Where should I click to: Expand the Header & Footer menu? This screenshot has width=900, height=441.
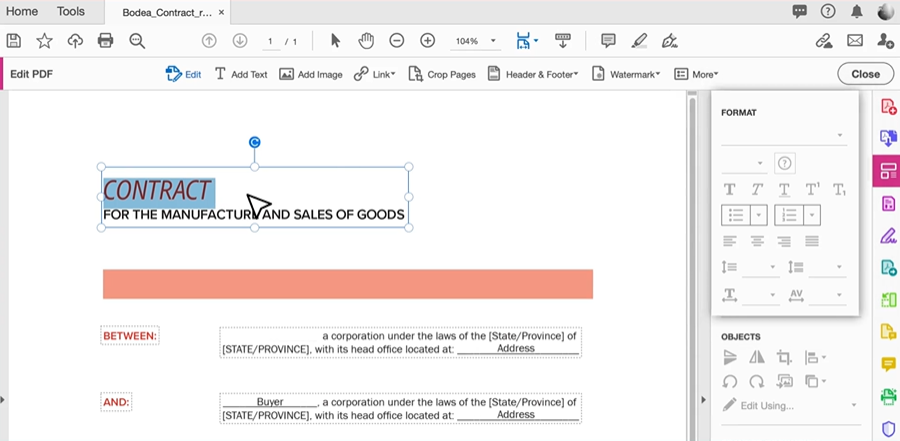click(x=533, y=74)
